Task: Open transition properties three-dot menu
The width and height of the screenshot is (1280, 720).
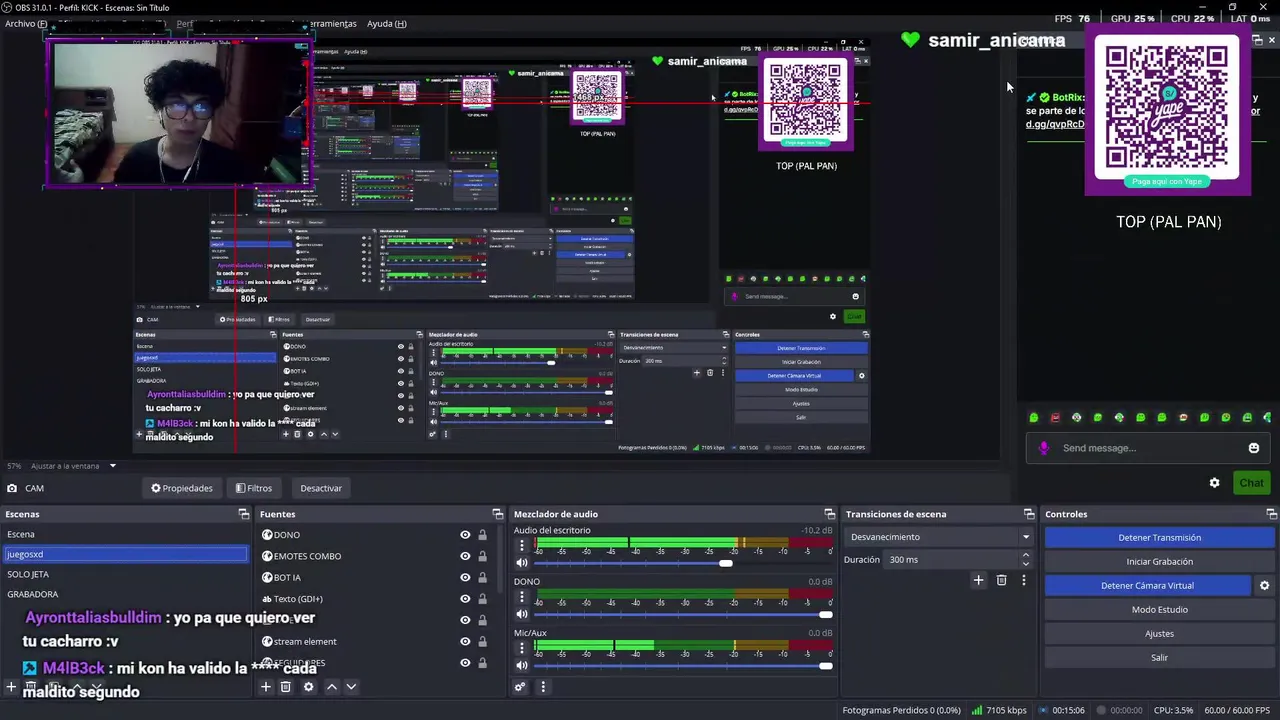Action: tap(1023, 580)
